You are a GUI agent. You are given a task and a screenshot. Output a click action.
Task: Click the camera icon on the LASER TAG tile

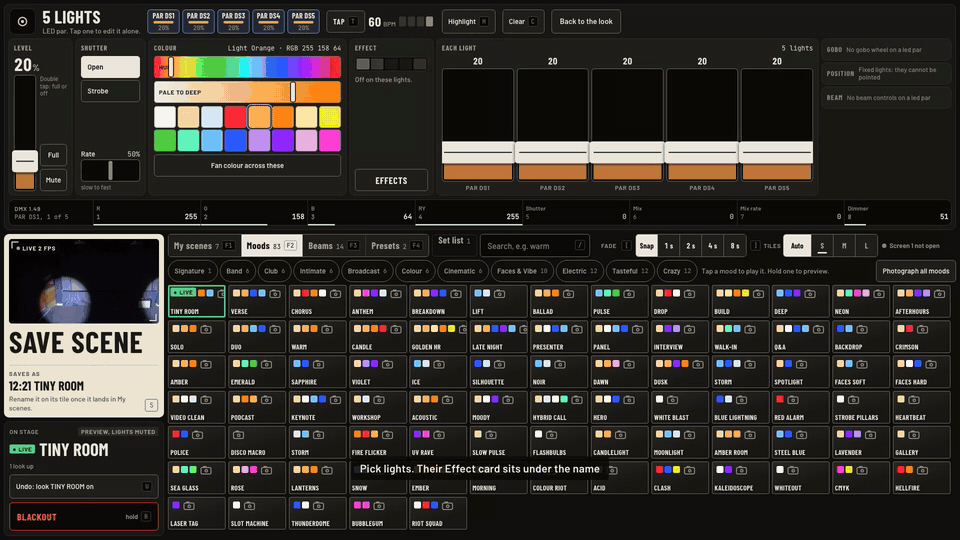(x=189, y=506)
